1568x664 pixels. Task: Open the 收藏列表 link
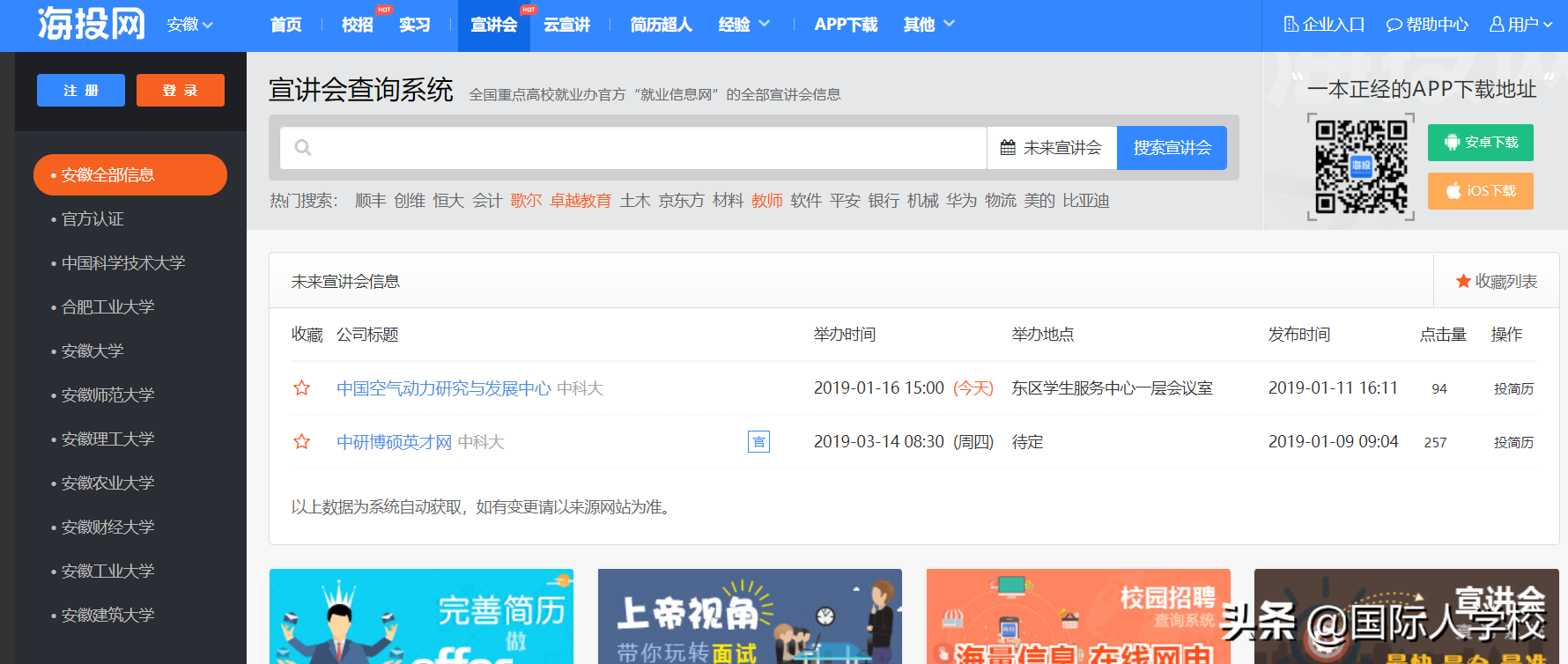coord(1497,281)
